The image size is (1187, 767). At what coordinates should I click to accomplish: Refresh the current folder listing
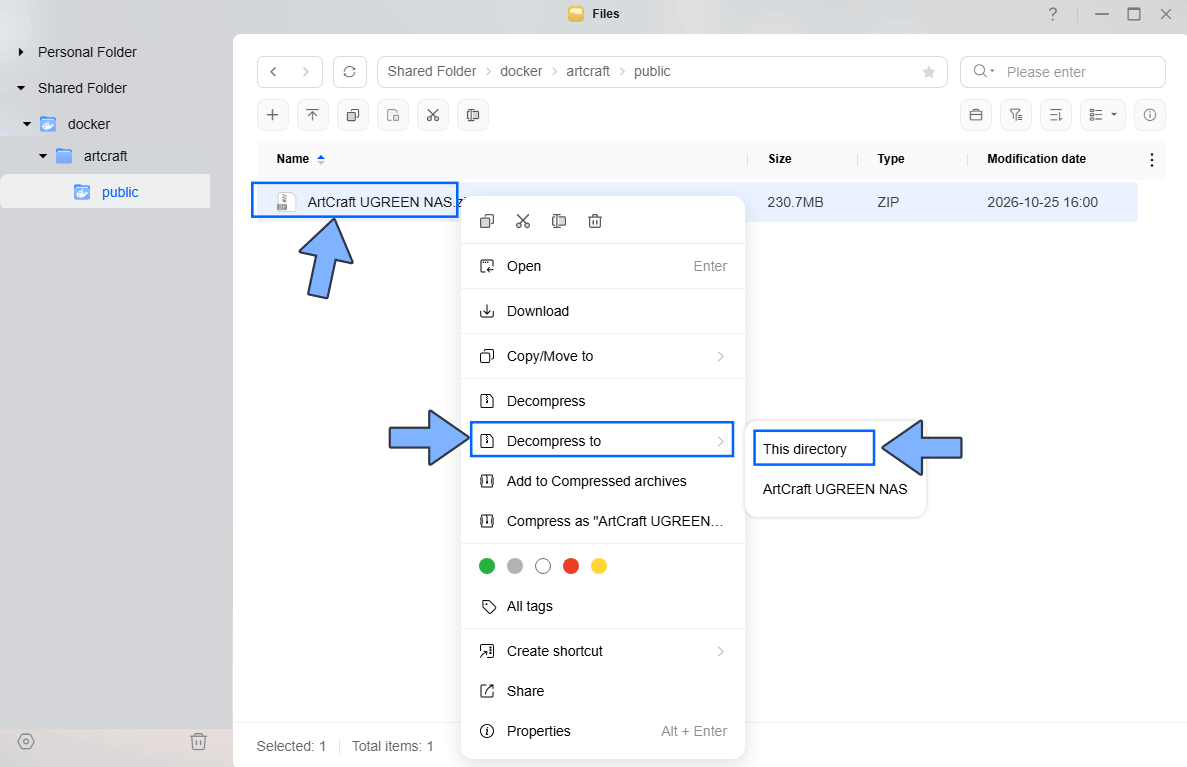pos(350,72)
